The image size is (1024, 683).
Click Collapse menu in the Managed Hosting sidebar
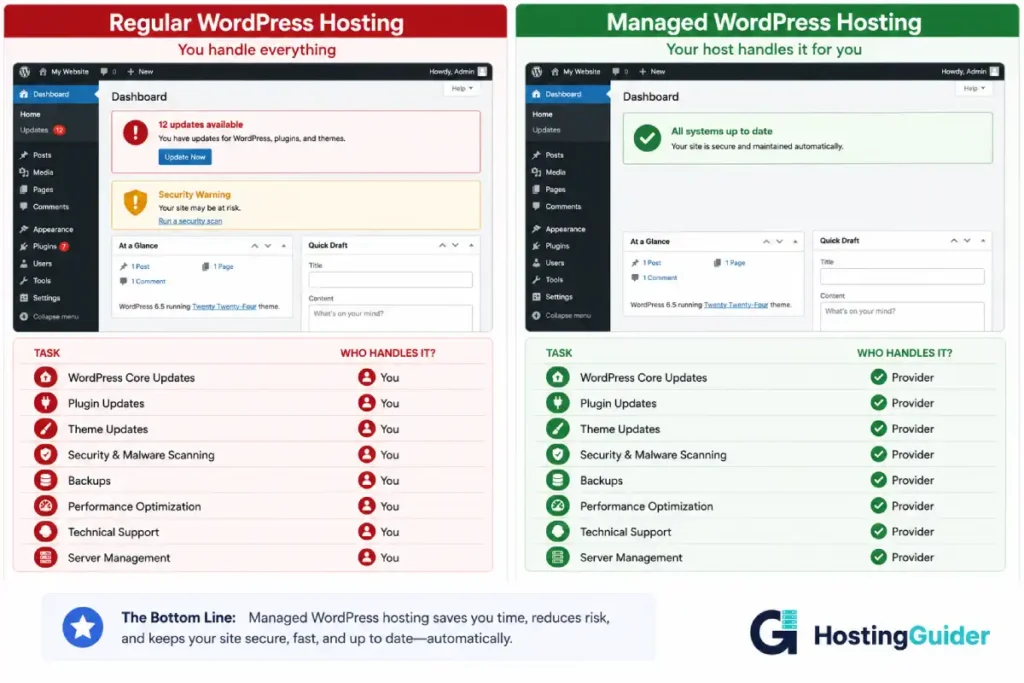(x=562, y=315)
